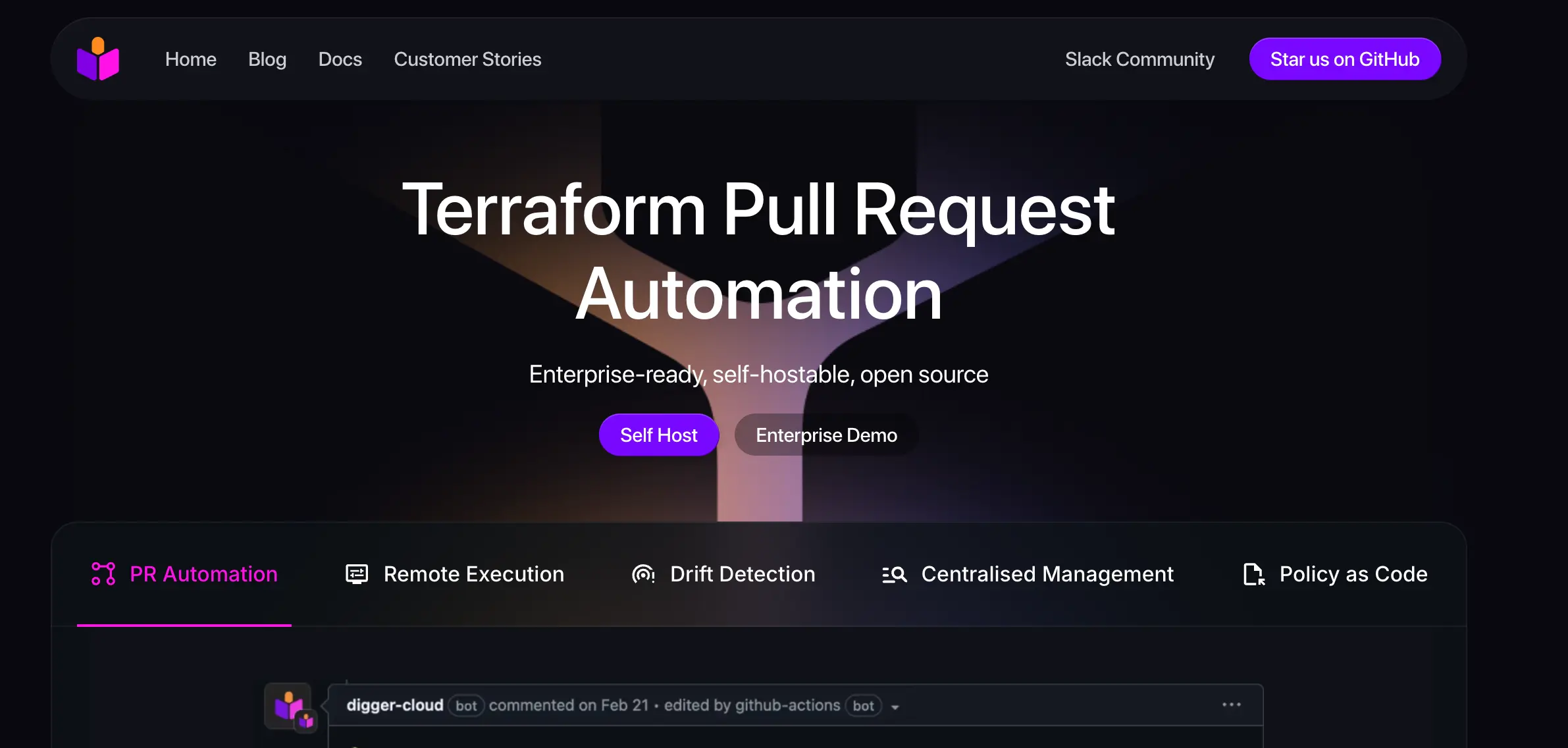Open the three-dot comment options menu
The width and height of the screenshot is (1568, 748).
[1231, 705]
